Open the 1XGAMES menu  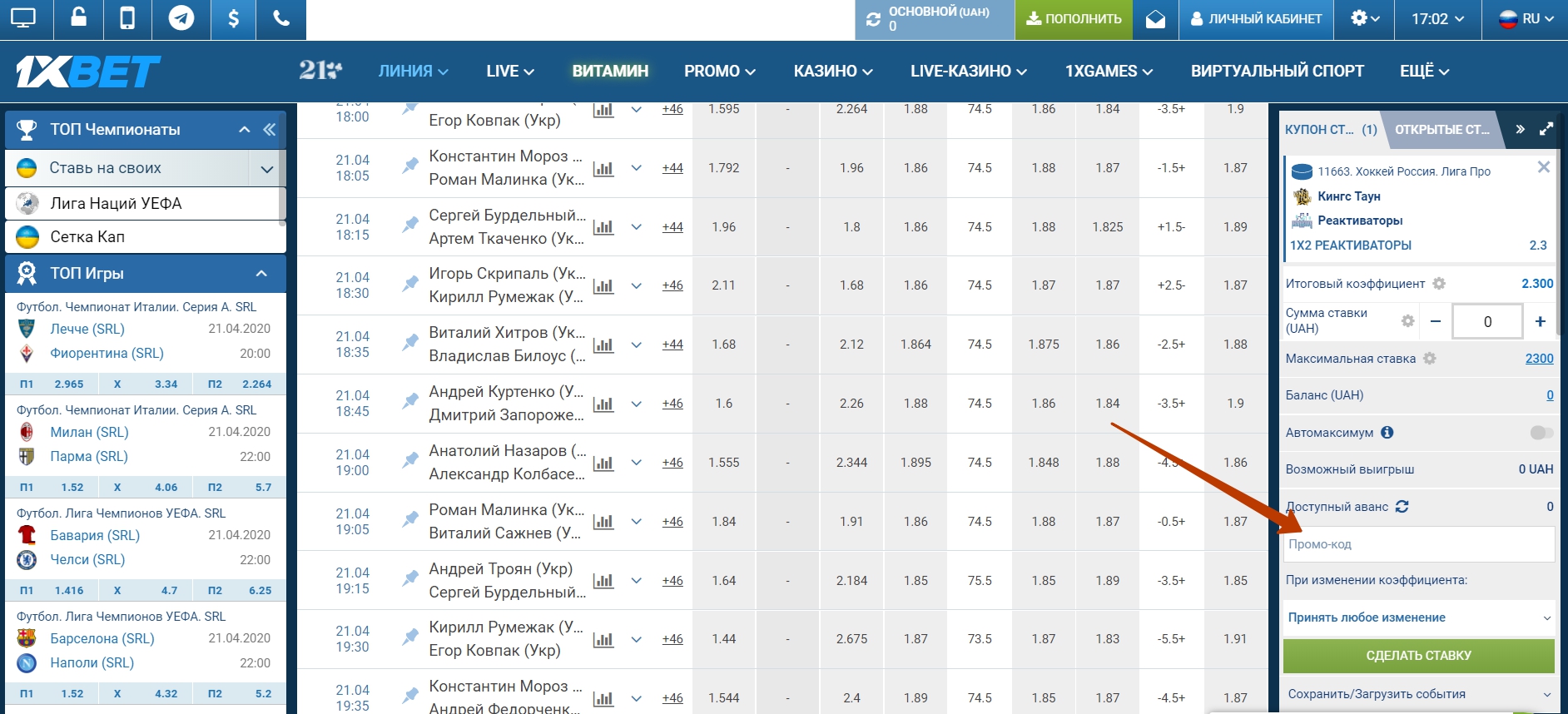point(1109,72)
